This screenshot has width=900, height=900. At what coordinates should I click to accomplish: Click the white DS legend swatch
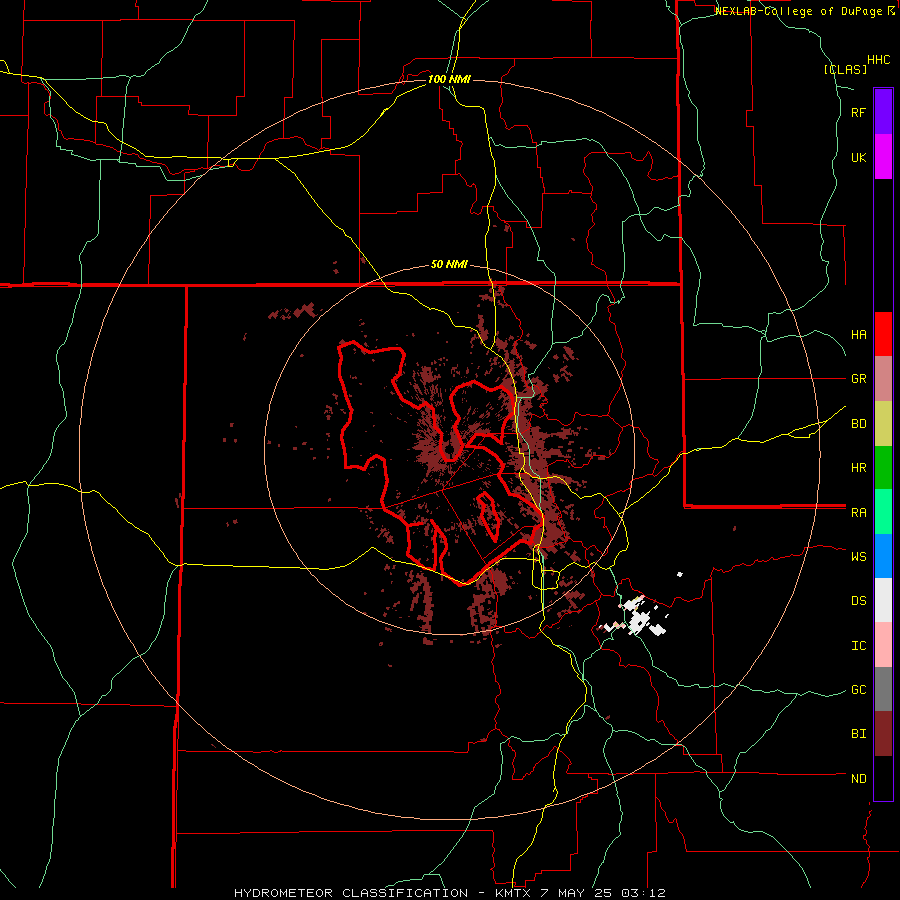tap(883, 600)
